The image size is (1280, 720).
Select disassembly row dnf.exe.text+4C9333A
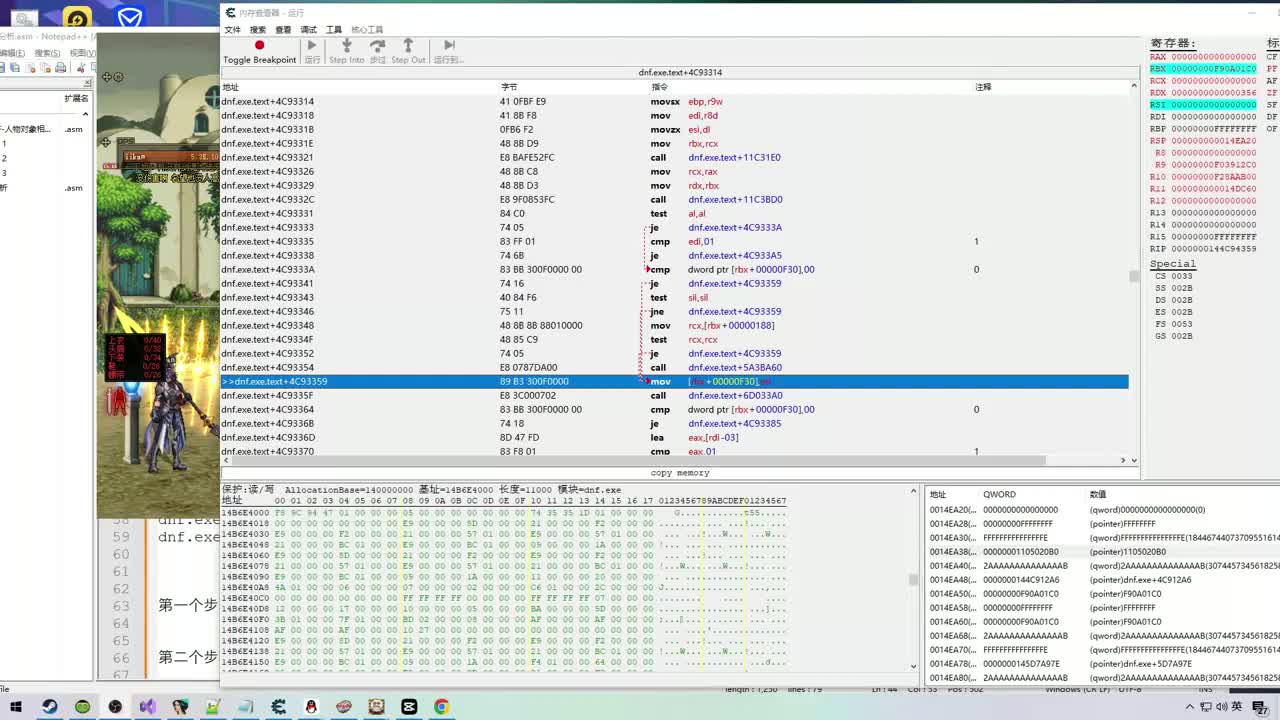675,269
